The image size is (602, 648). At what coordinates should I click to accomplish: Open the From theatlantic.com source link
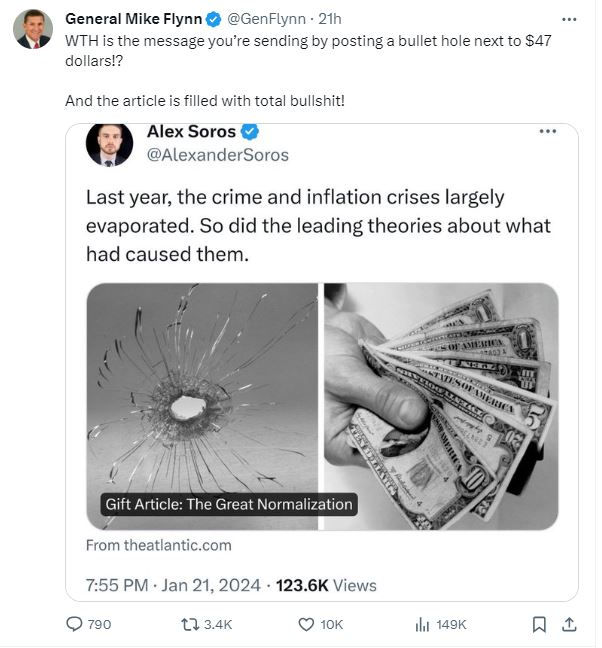[x=158, y=545]
